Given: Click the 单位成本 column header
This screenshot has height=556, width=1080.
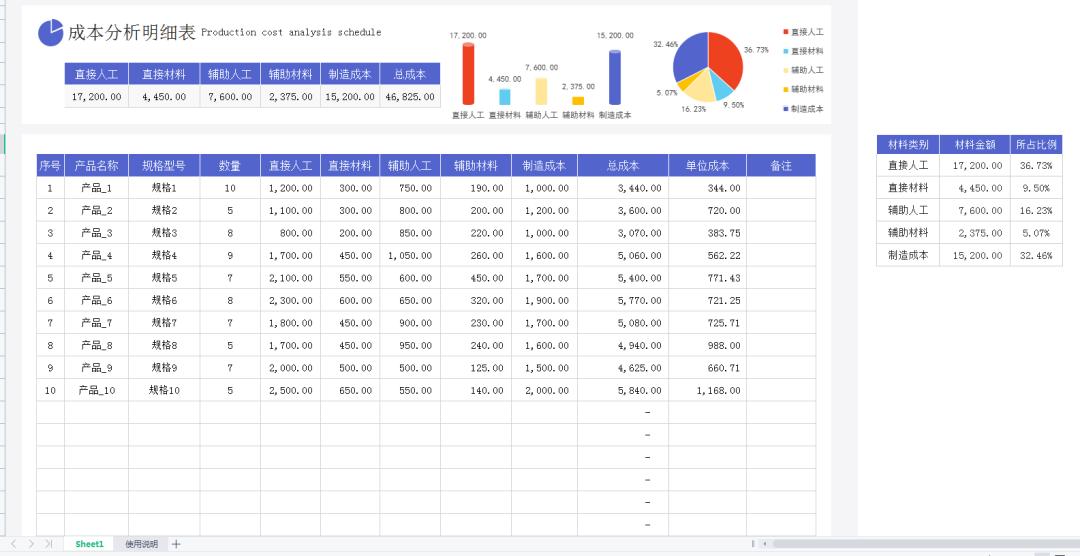Looking at the screenshot, I should point(707,165).
